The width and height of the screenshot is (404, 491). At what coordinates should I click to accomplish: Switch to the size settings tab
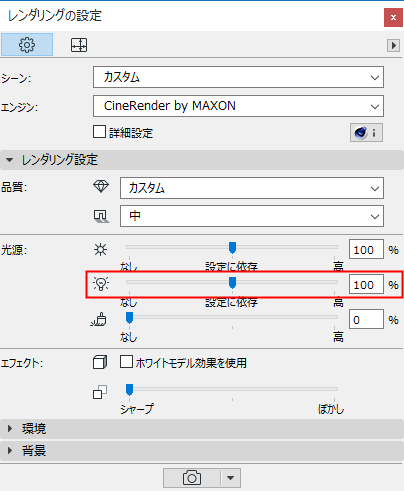pos(79,45)
